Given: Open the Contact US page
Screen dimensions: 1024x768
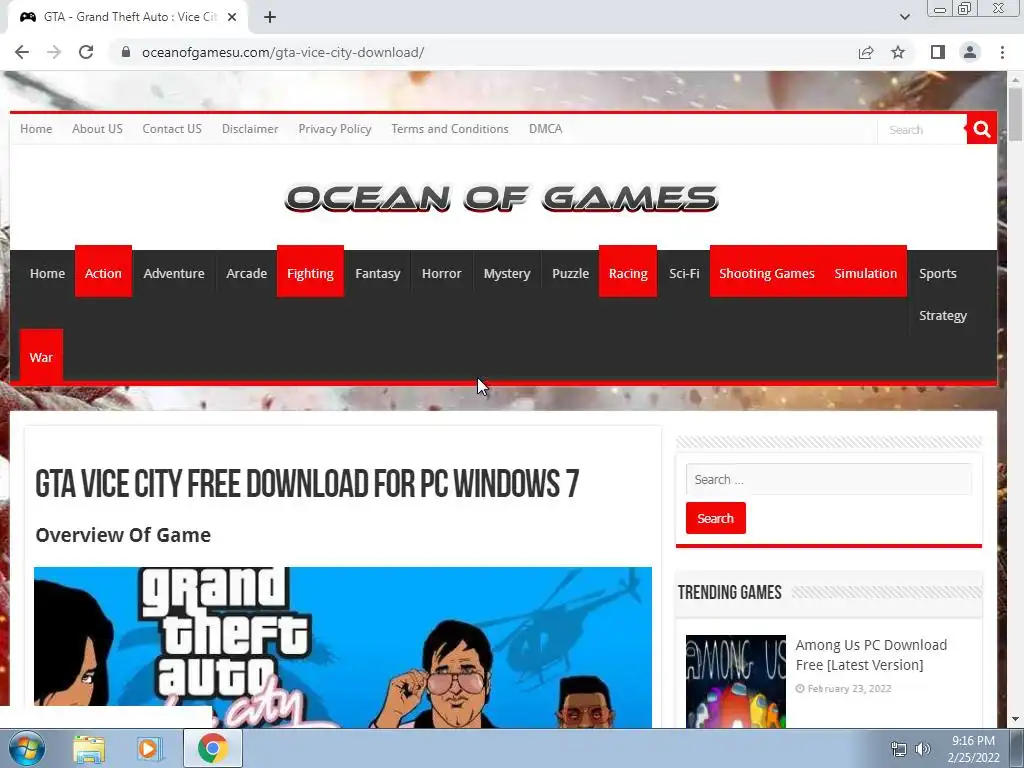Looking at the screenshot, I should point(172,129).
